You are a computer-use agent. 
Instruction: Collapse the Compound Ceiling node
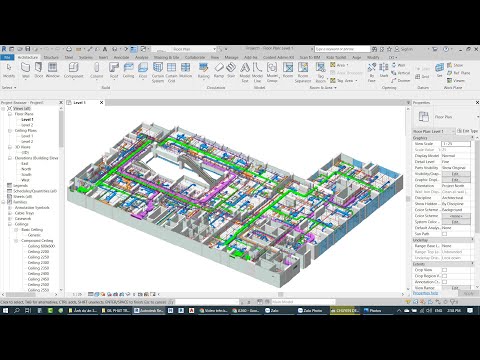16,241
